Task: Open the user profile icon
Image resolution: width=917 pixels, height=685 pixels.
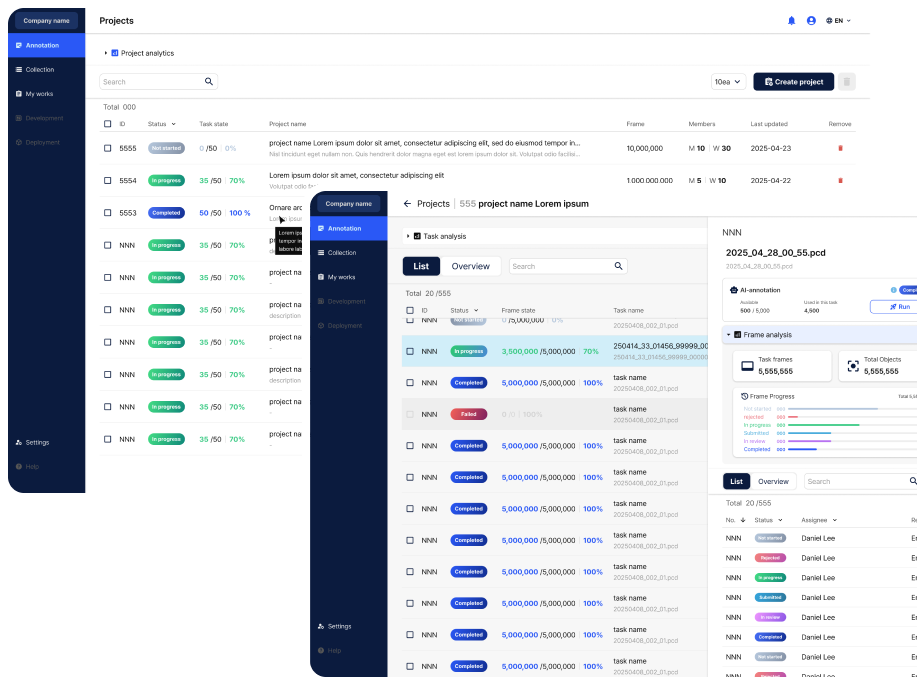Action: pos(811,20)
